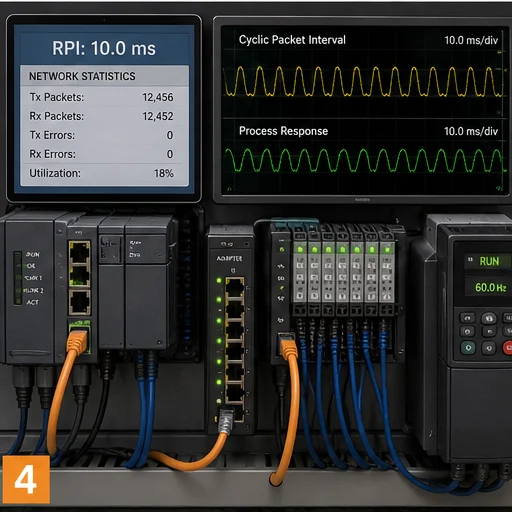This screenshot has height=512, width=512.
Task: Select the NETWORK STATISTICS title bar
Action: click(104, 76)
